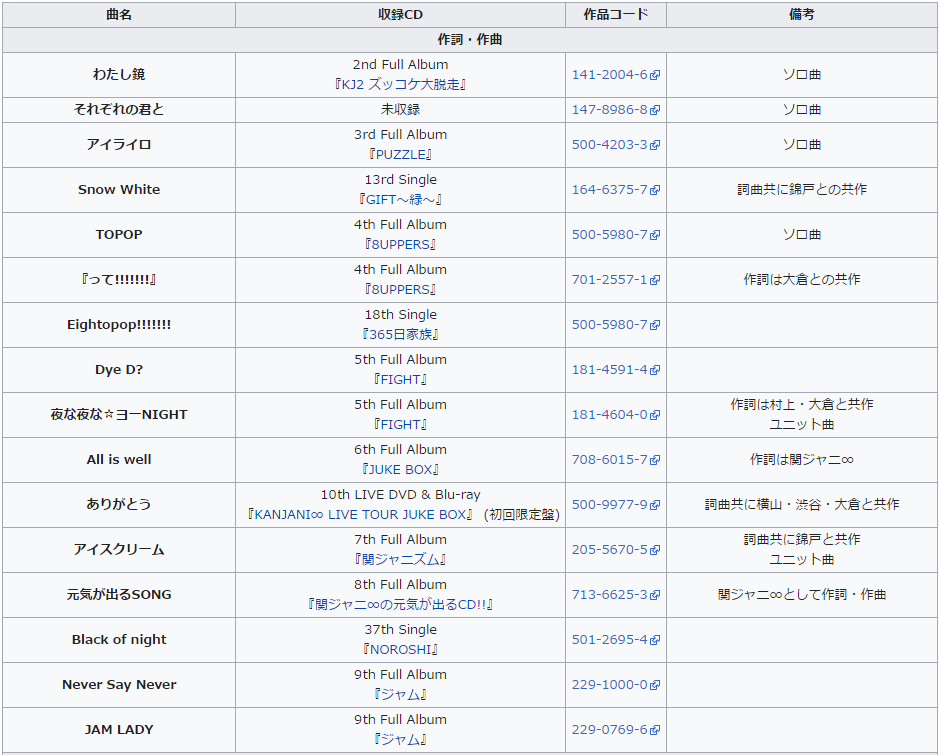
Task: Click the song title 夜な夜な☆ヨーNIGHT
Action: (x=119, y=414)
